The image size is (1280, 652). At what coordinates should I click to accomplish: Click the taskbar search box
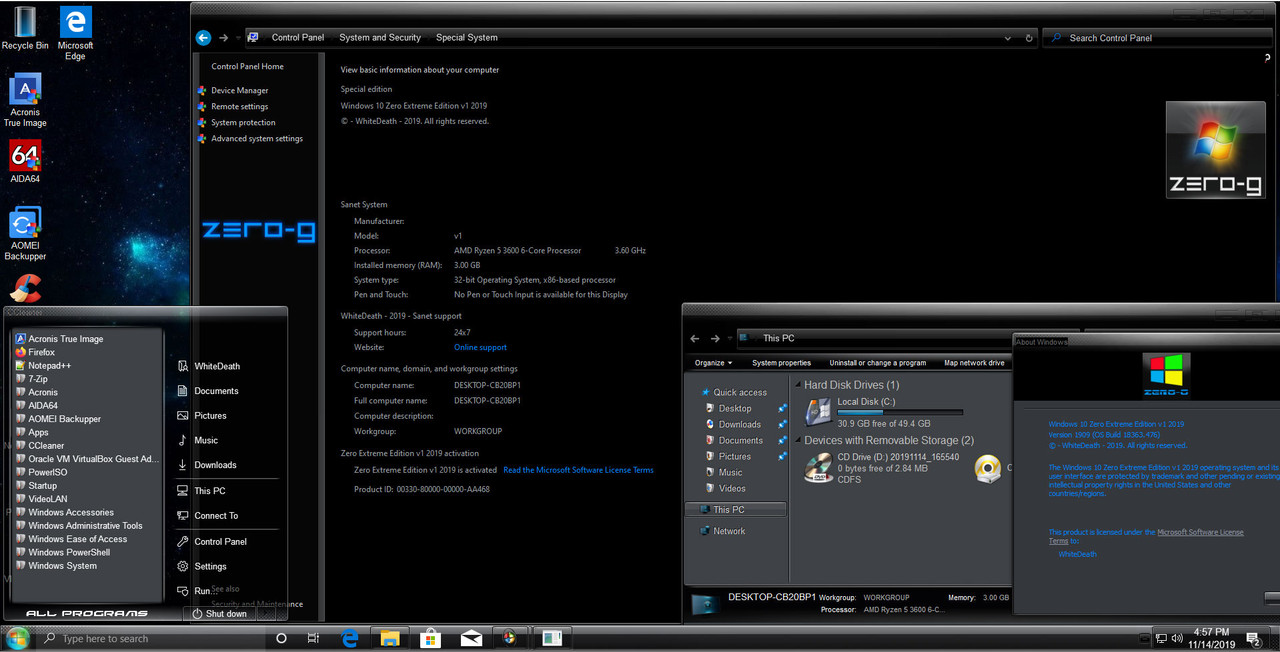tap(150, 638)
